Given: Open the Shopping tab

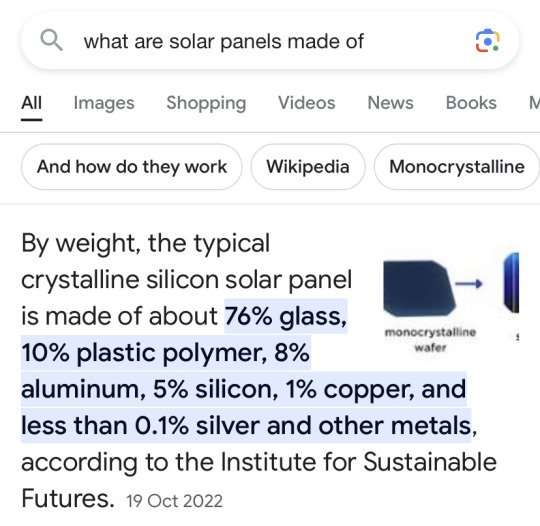Looking at the screenshot, I should click(206, 103).
